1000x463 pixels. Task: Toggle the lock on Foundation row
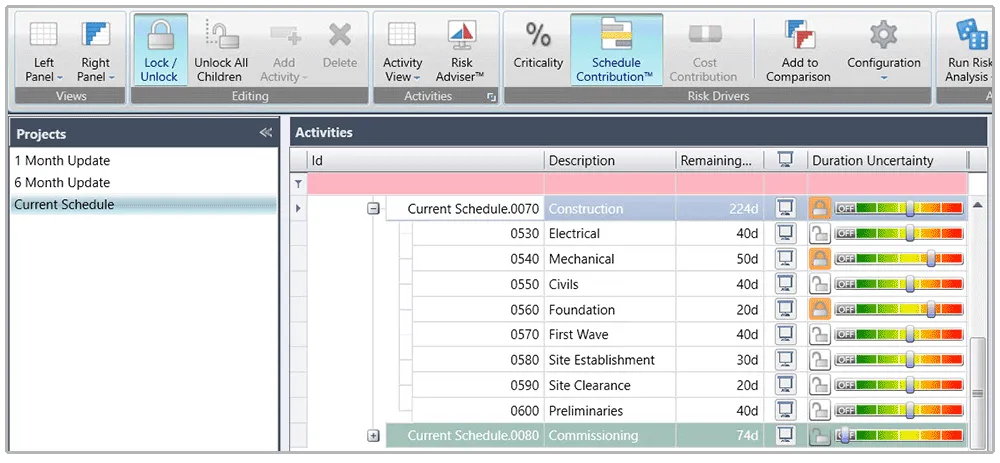click(x=820, y=309)
